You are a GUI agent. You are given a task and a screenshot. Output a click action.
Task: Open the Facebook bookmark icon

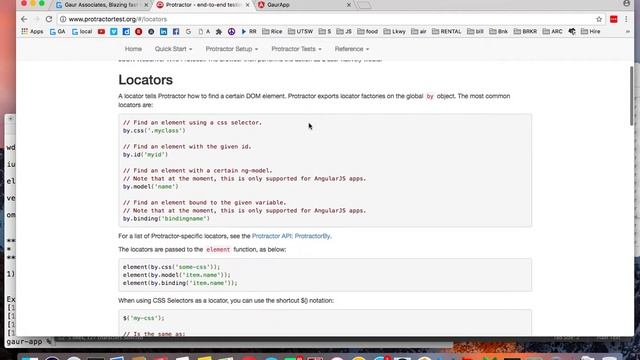tap(176, 31)
